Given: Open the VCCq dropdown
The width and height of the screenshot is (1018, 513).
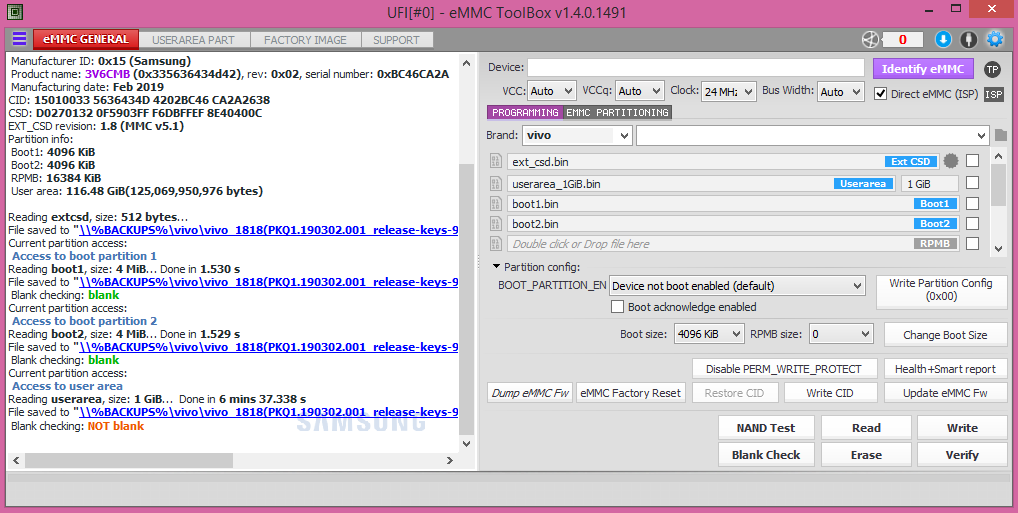Looking at the screenshot, I should click(x=639, y=92).
